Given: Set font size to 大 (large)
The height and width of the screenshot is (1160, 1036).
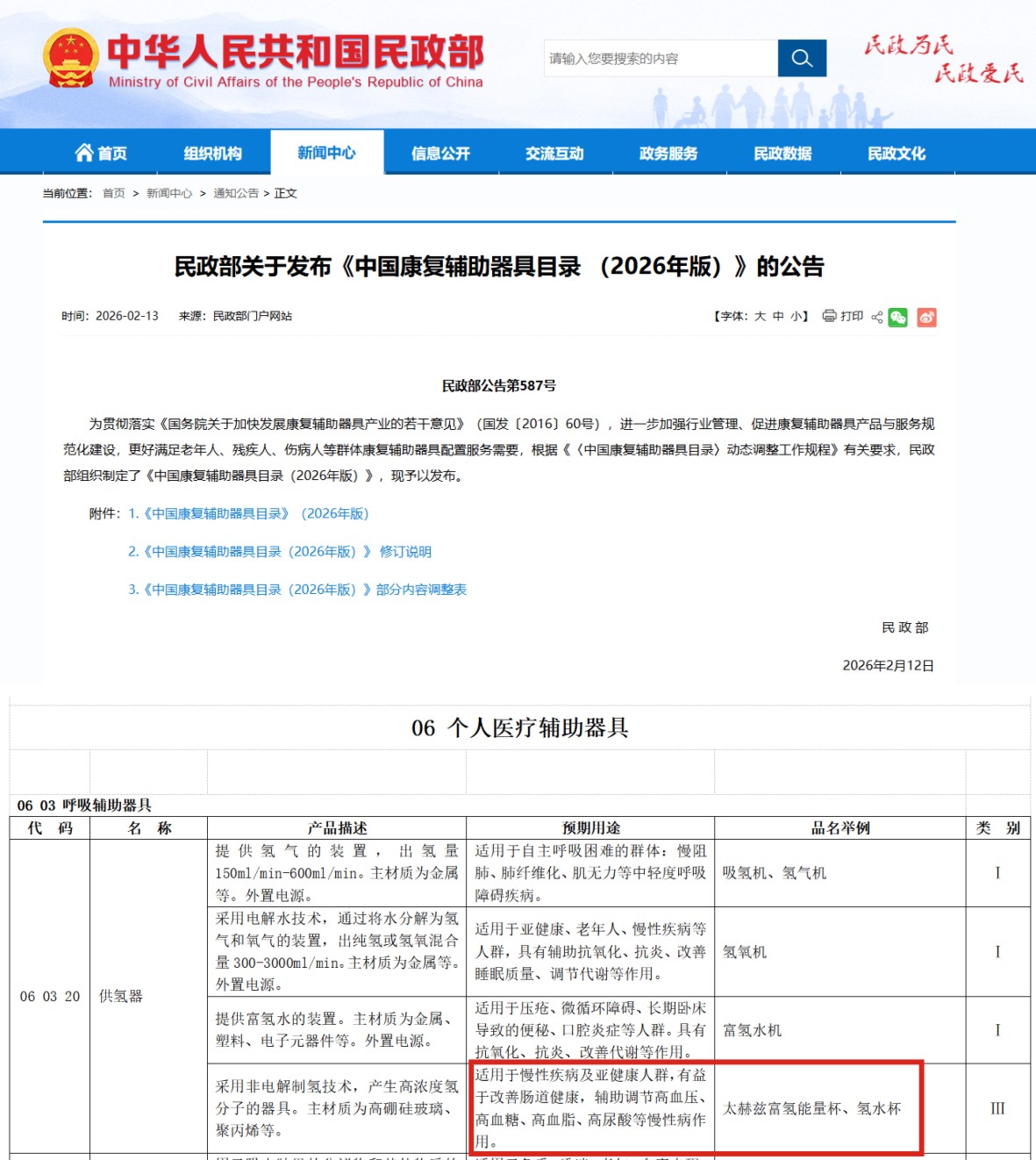Looking at the screenshot, I should tap(760, 316).
